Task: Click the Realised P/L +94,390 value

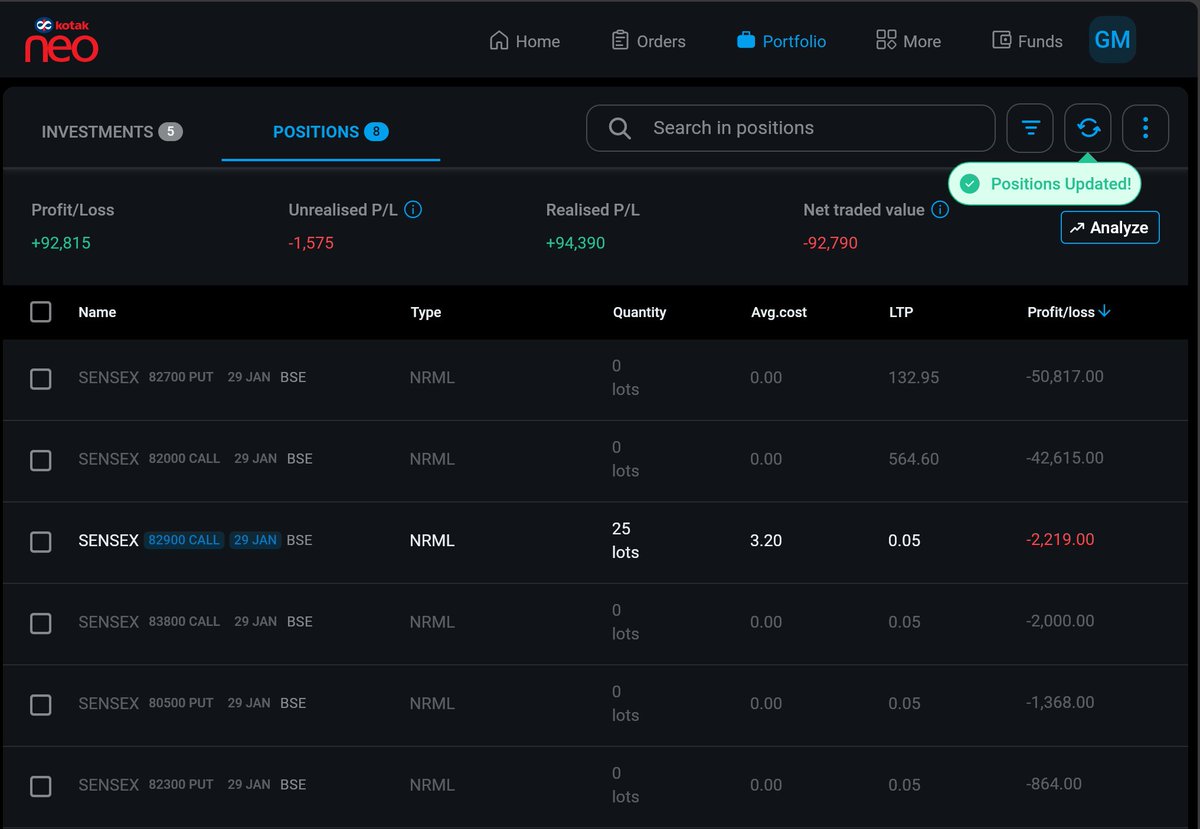Action: coord(575,243)
